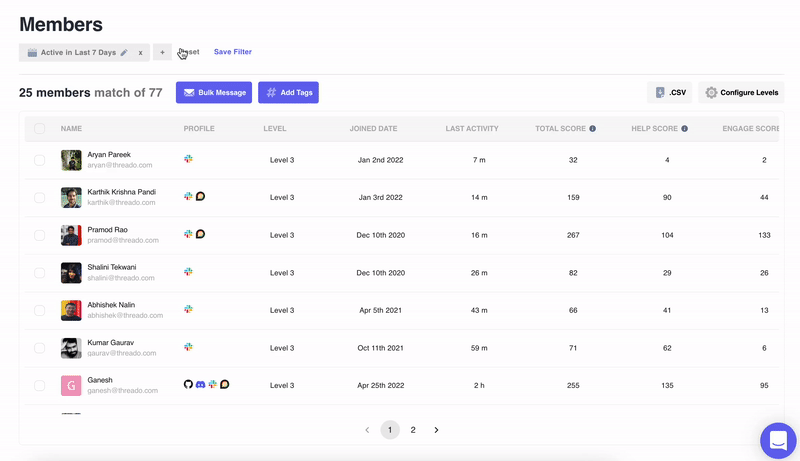Select page 2 in pagination

[413, 430]
